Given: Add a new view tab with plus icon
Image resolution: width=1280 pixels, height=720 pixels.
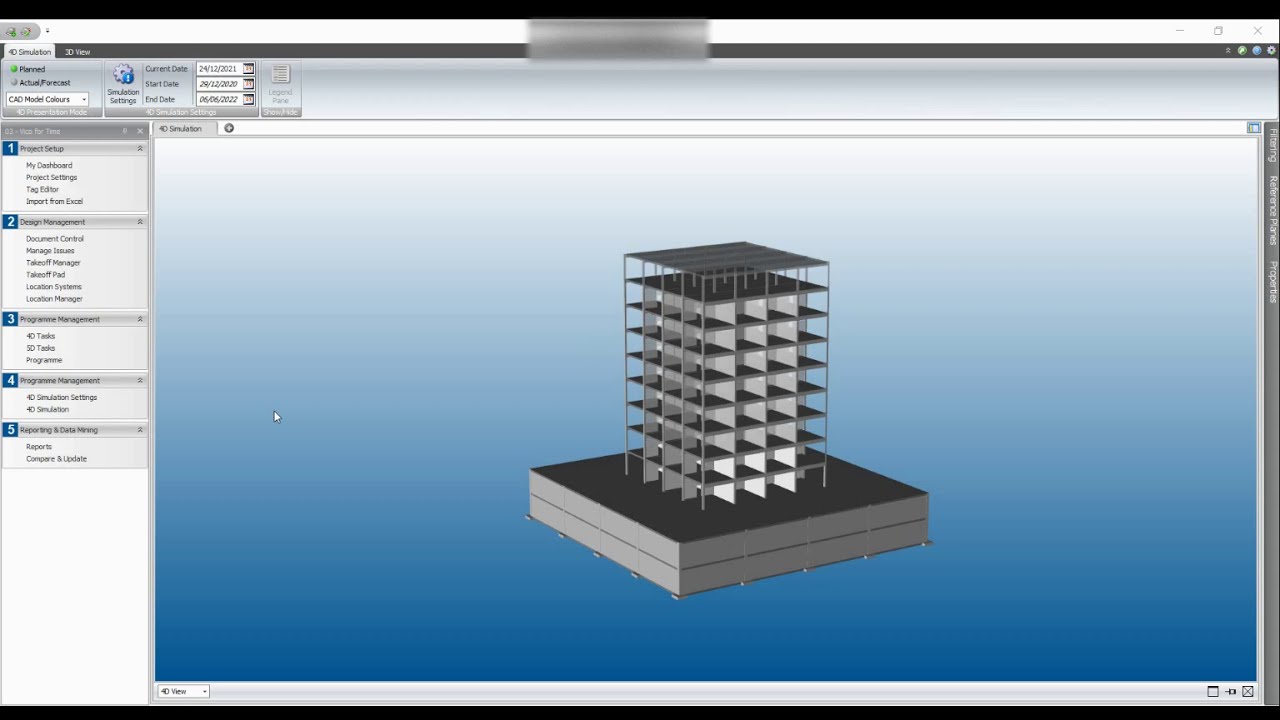Looking at the screenshot, I should pos(229,128).
